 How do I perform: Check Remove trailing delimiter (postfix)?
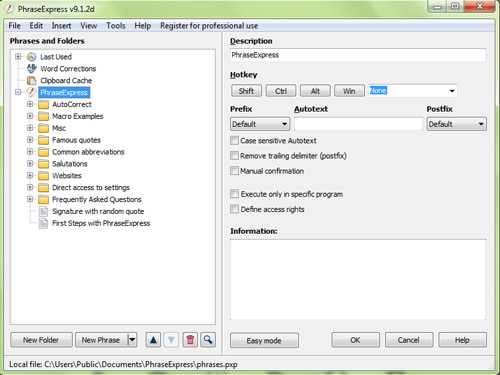pyautogui.click(x=235, y=156)
